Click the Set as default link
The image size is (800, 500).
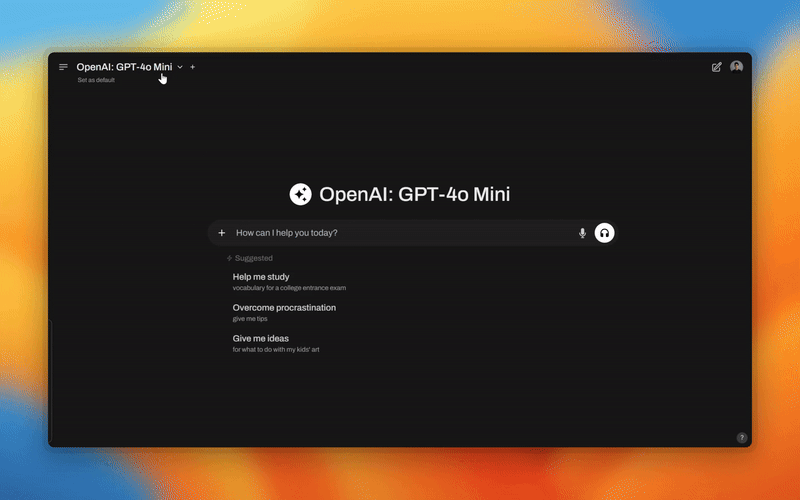96,80
